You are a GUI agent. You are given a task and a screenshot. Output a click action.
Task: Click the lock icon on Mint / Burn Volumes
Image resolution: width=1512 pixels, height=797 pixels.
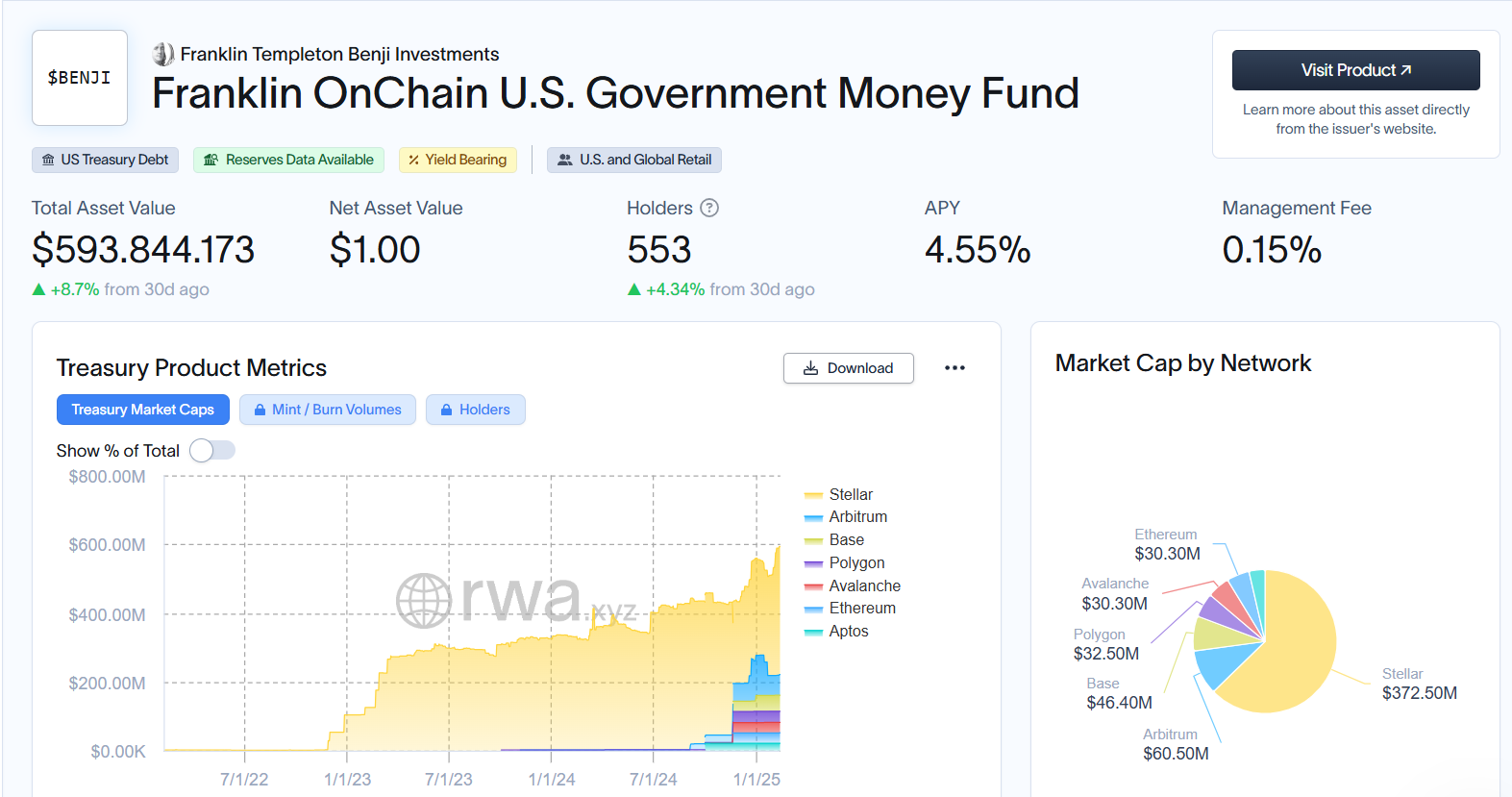(260, 410)
